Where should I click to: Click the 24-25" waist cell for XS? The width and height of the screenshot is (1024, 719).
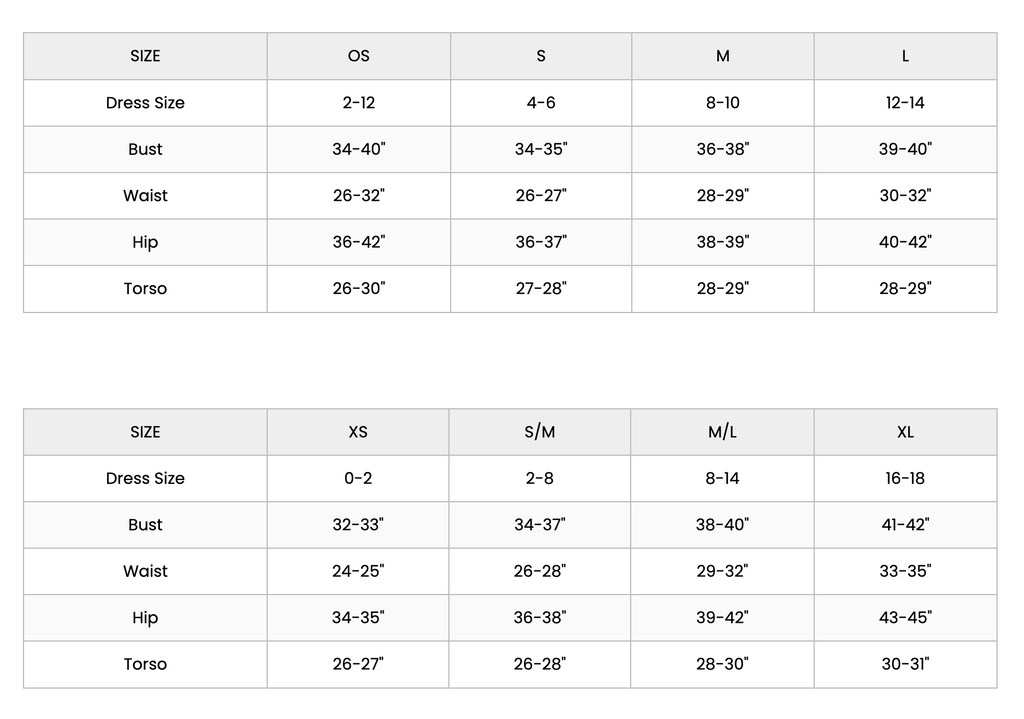click(x=358, y=571)
